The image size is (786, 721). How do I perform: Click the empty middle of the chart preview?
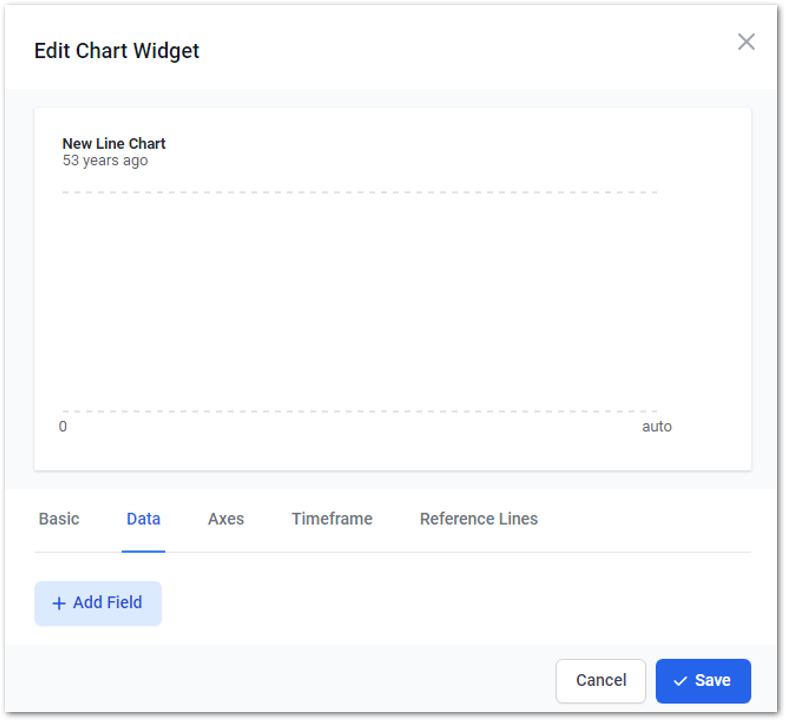pos(360,300)
